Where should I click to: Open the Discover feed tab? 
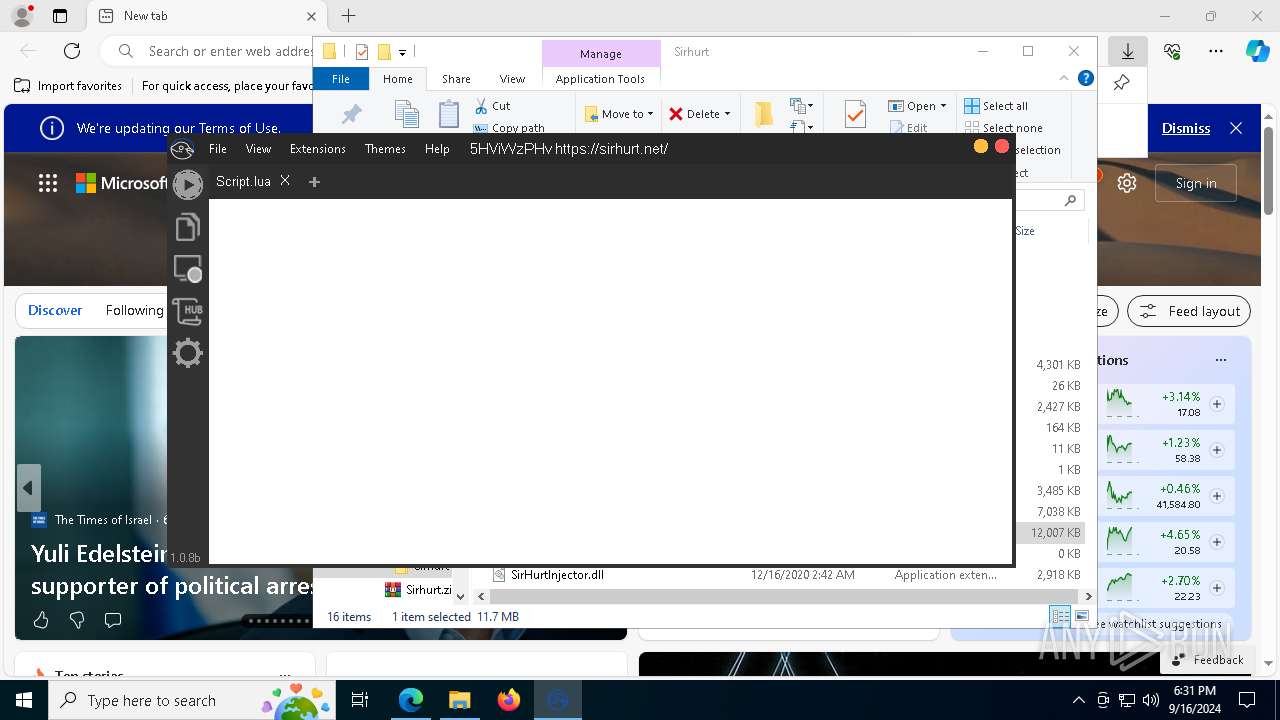(x=55, y=311)
